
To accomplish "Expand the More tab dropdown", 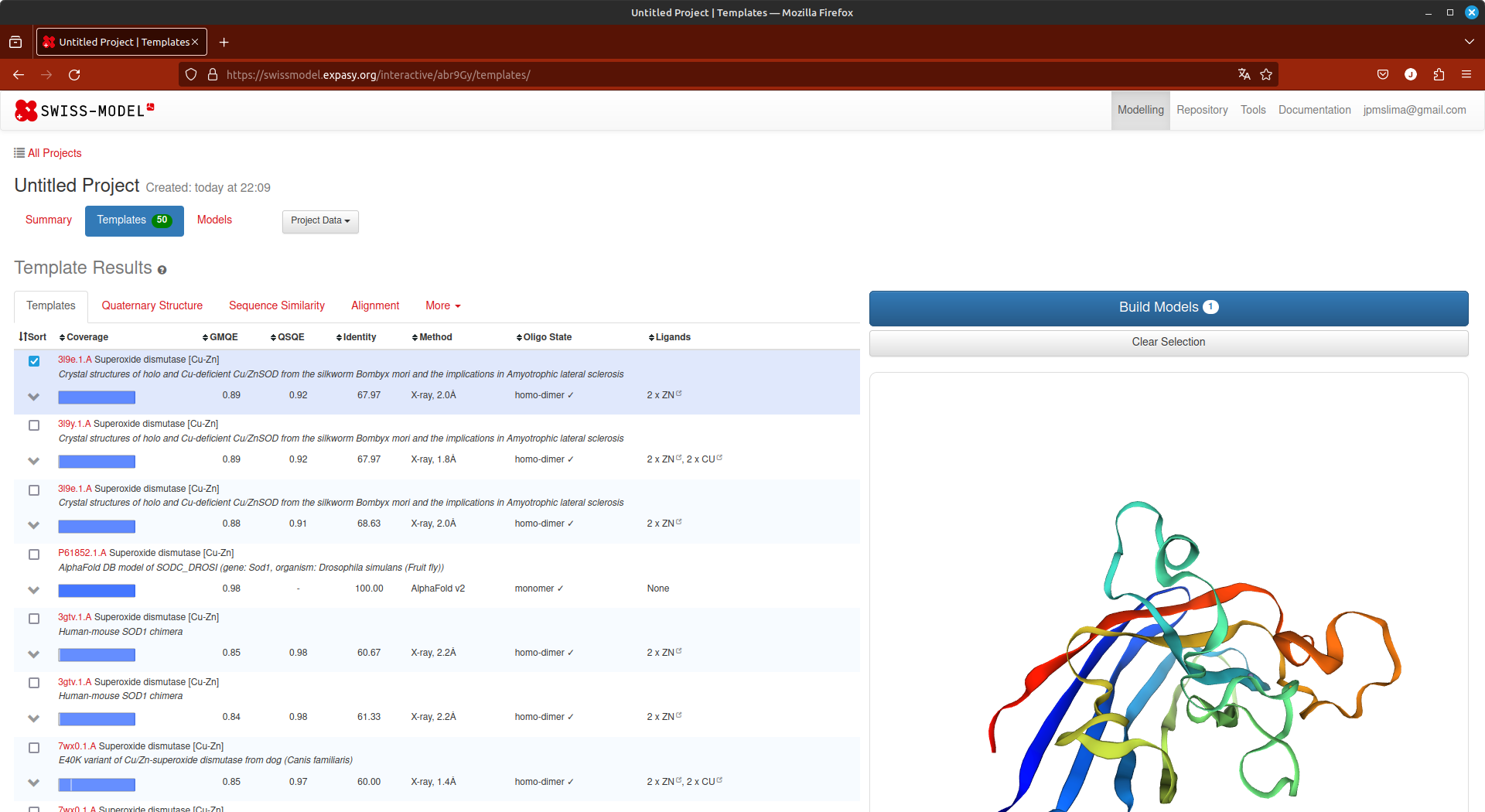I will click(x=443, y=305).
